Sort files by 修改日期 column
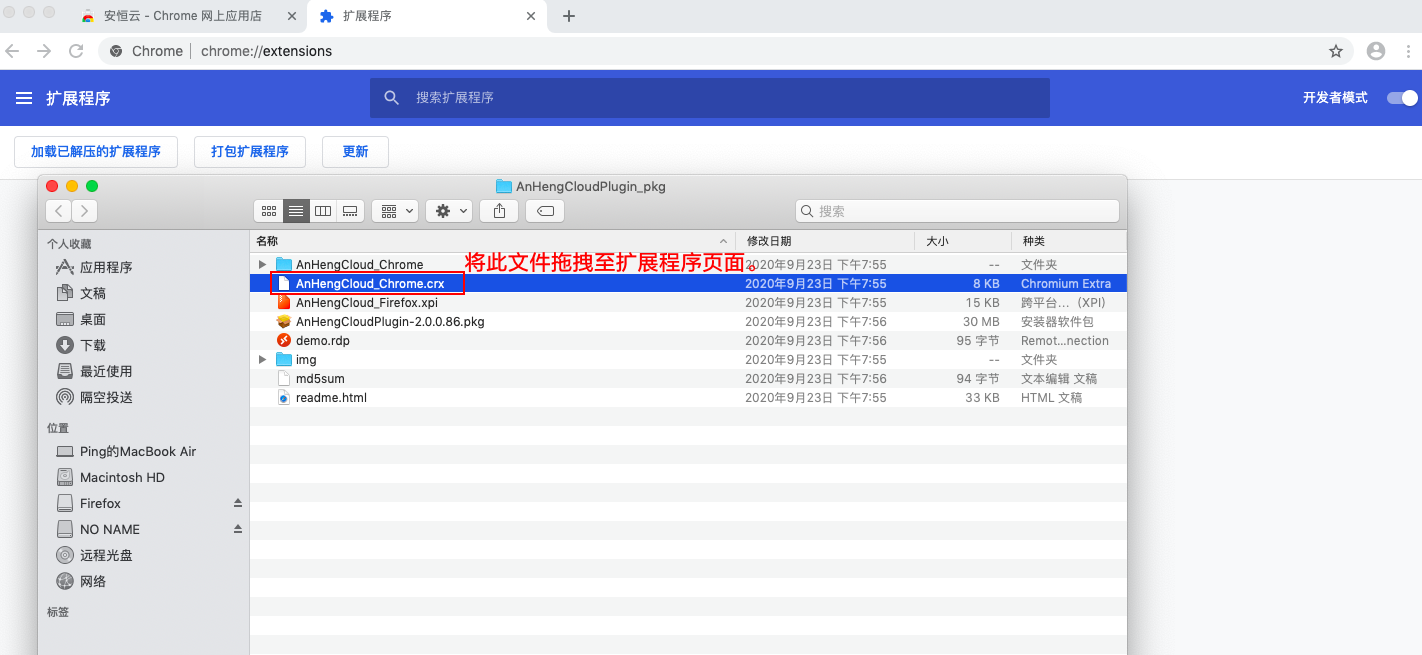Viewport: 1422px width, 655px height. coord(825,241)
